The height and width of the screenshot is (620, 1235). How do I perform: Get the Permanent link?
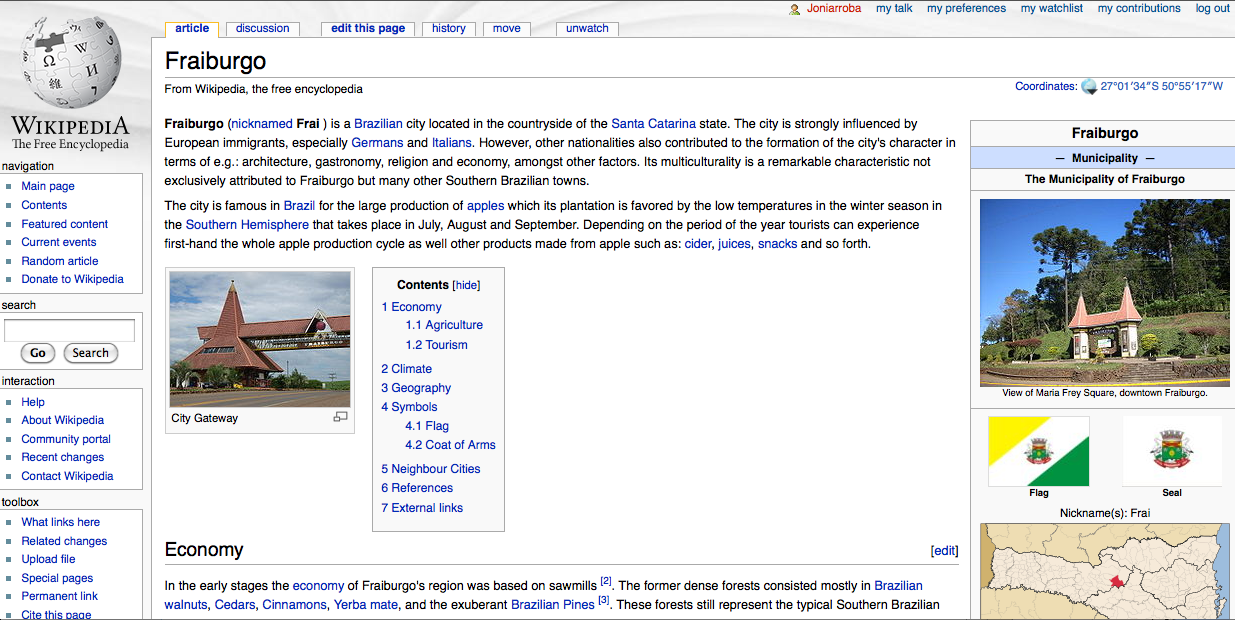point(60,596)
